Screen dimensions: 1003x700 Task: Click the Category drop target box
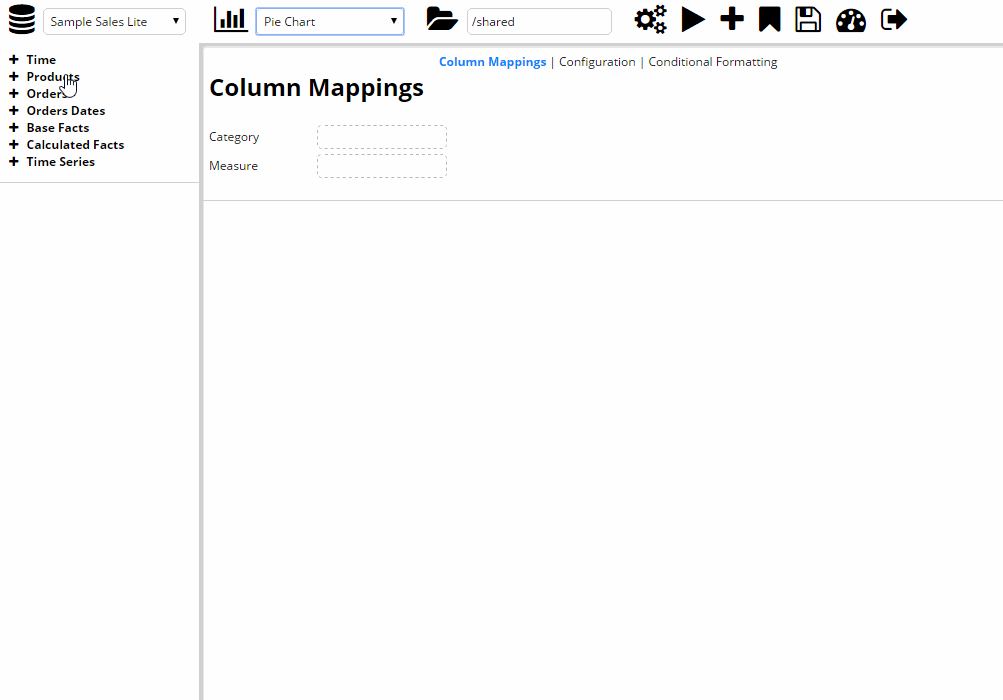(382, 137)
